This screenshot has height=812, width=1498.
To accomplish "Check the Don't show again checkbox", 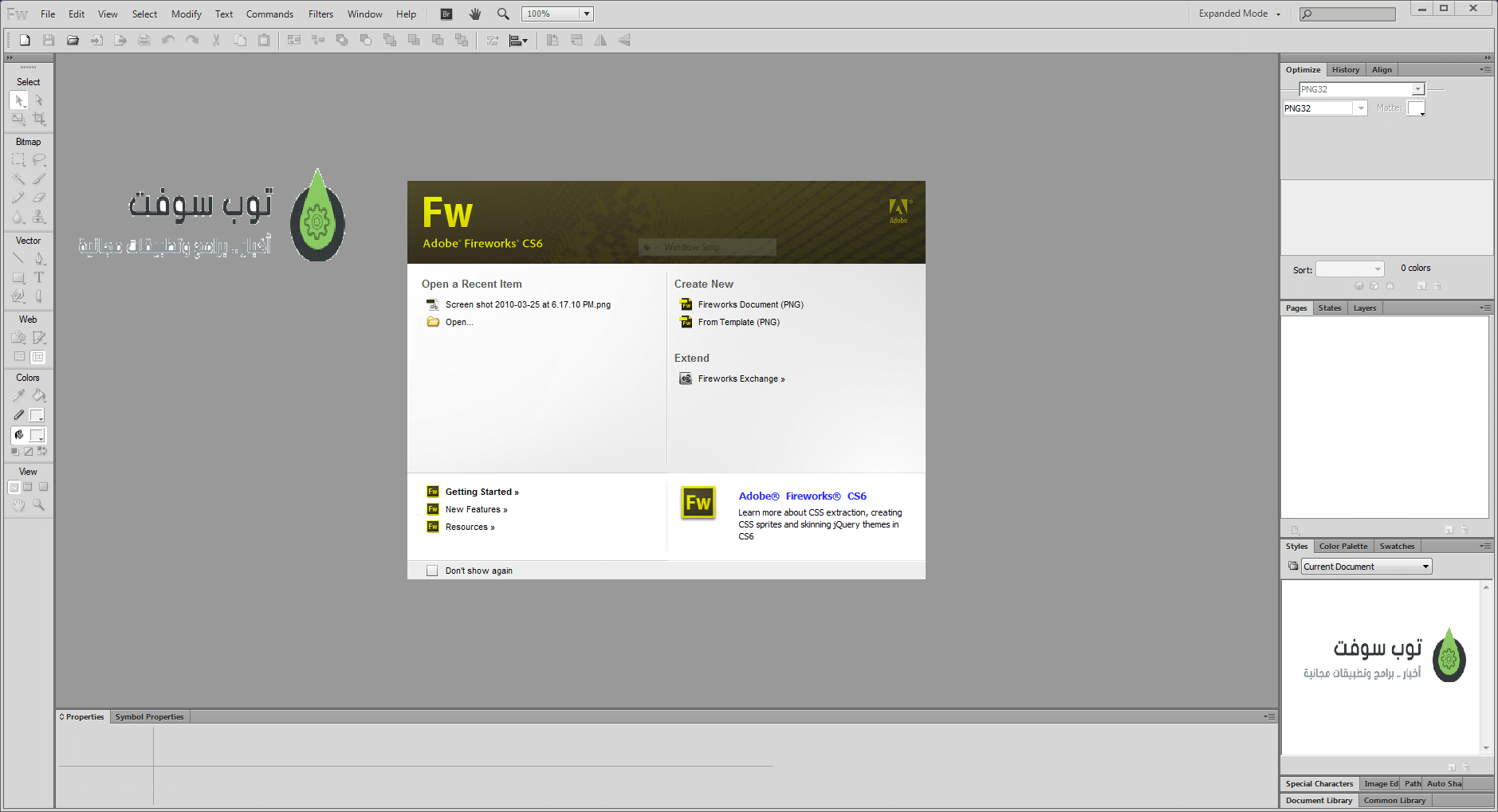I will point(432,571).
